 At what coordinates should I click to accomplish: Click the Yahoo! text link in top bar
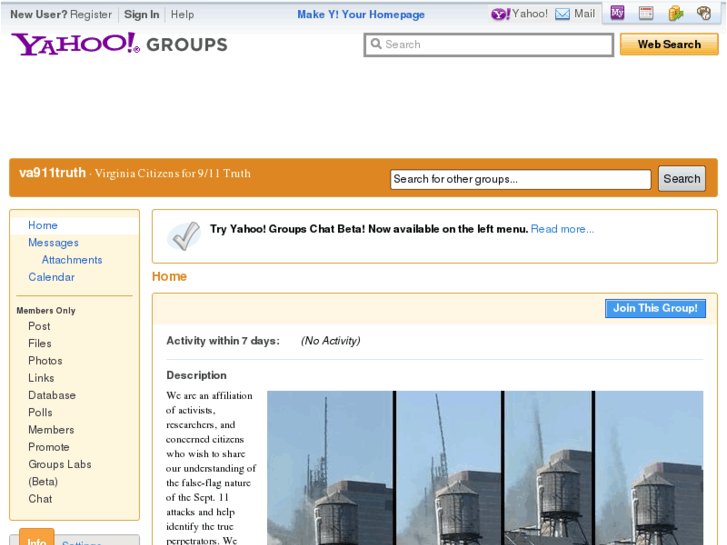click(530, 14)
